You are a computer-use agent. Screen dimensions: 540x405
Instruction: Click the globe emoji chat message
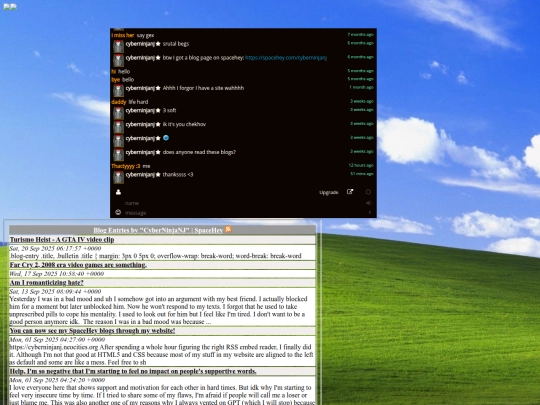(x=166, y=138)
